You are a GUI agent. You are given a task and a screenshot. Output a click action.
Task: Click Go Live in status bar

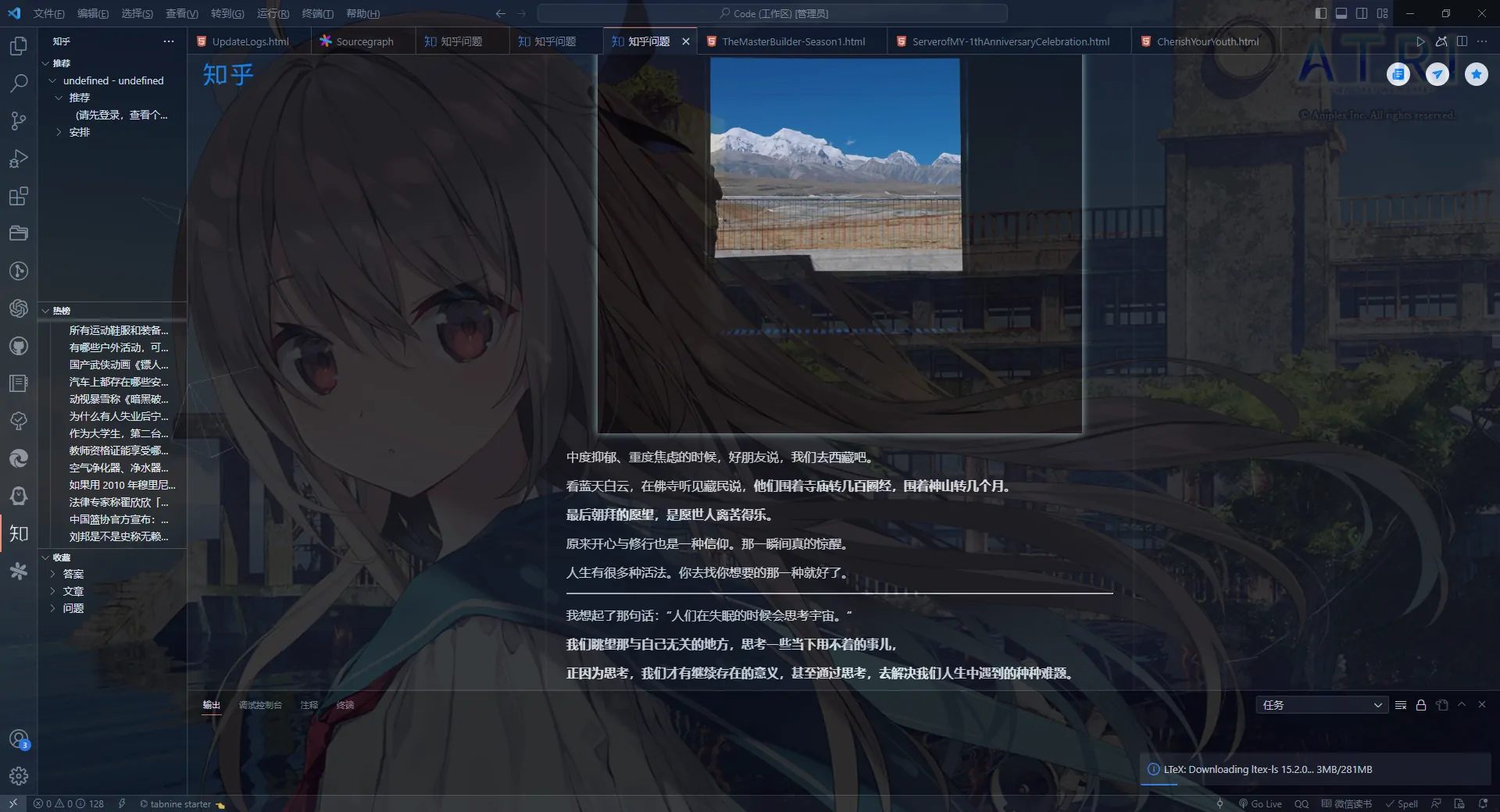[1260, 803]
